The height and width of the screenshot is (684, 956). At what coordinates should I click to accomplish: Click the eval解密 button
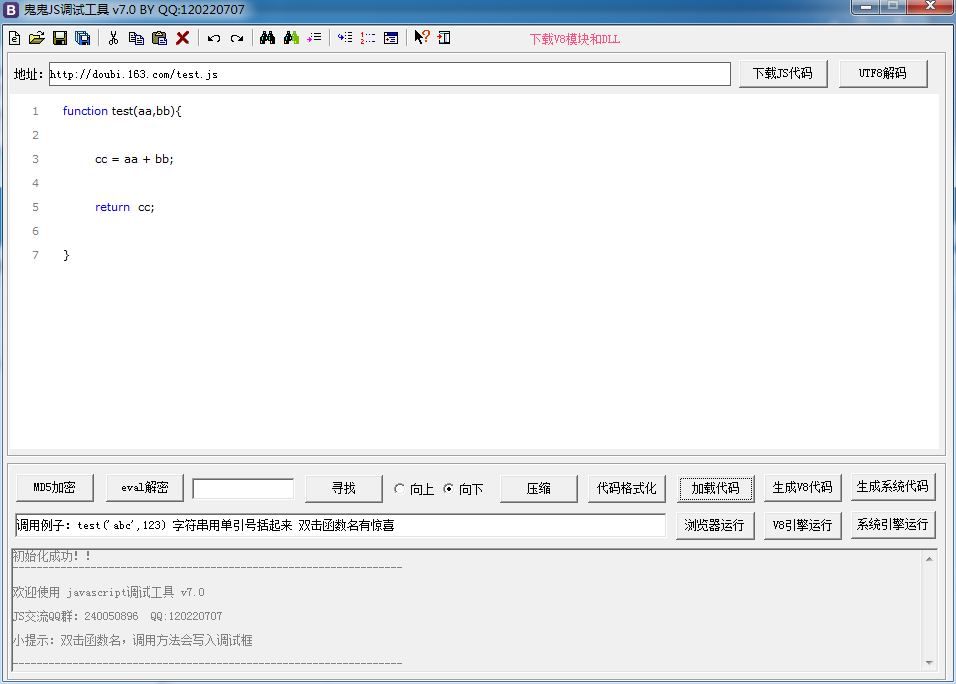[x=144, y=488]
